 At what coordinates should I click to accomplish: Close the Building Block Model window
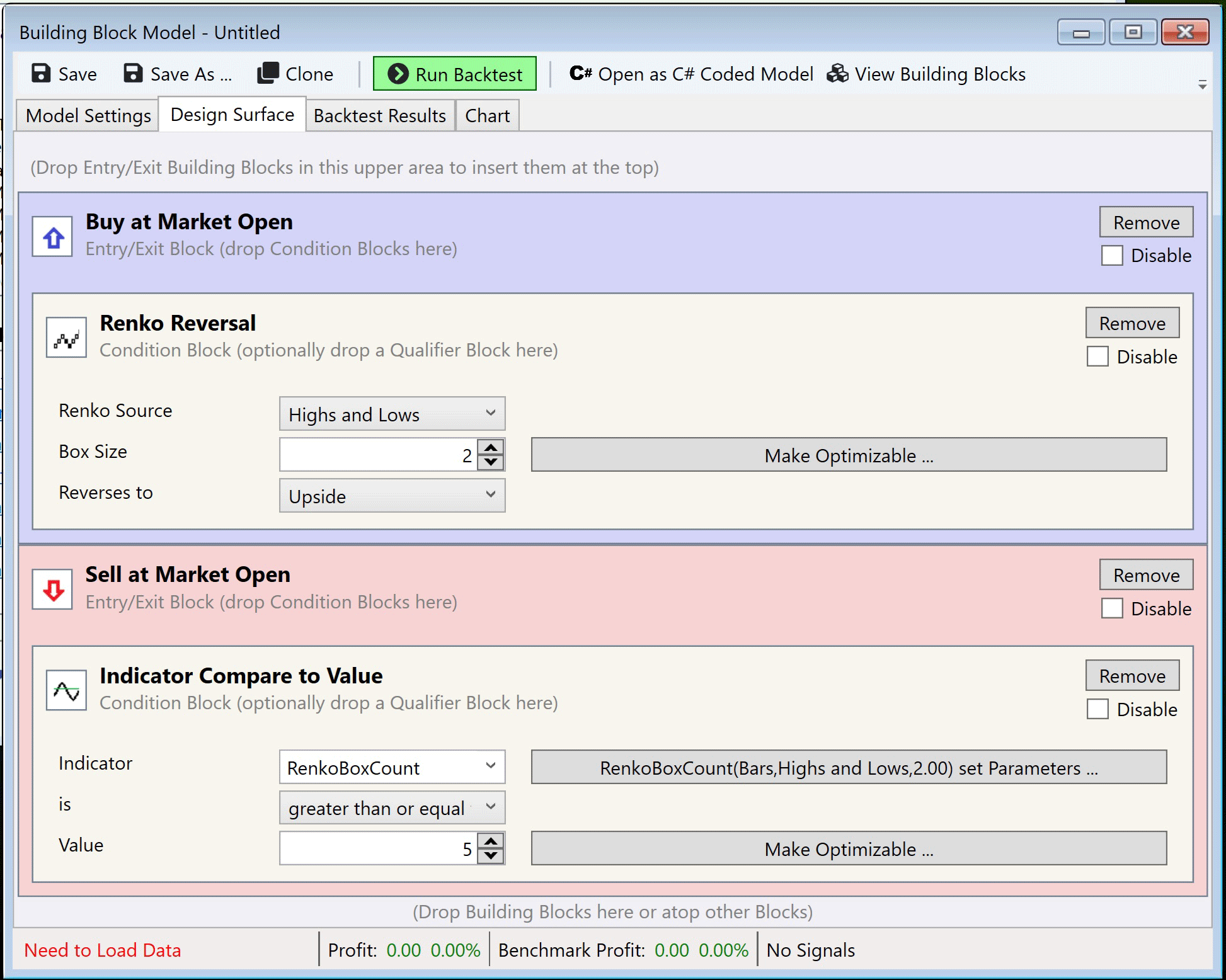point(1185,32)
